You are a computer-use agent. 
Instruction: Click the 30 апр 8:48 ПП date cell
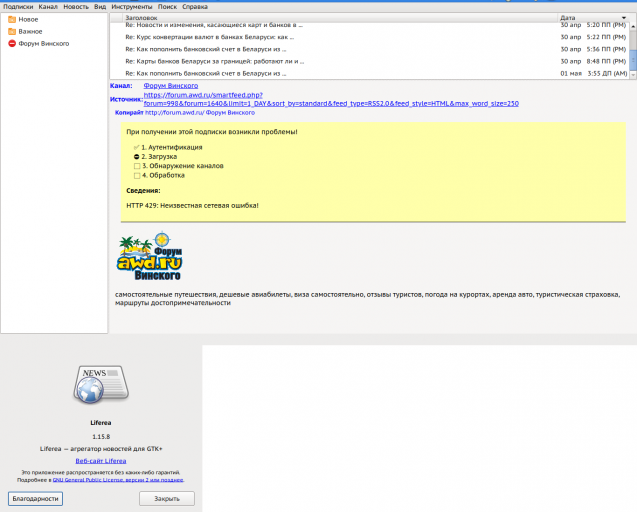pyautogui.click(x=593, y=61)
